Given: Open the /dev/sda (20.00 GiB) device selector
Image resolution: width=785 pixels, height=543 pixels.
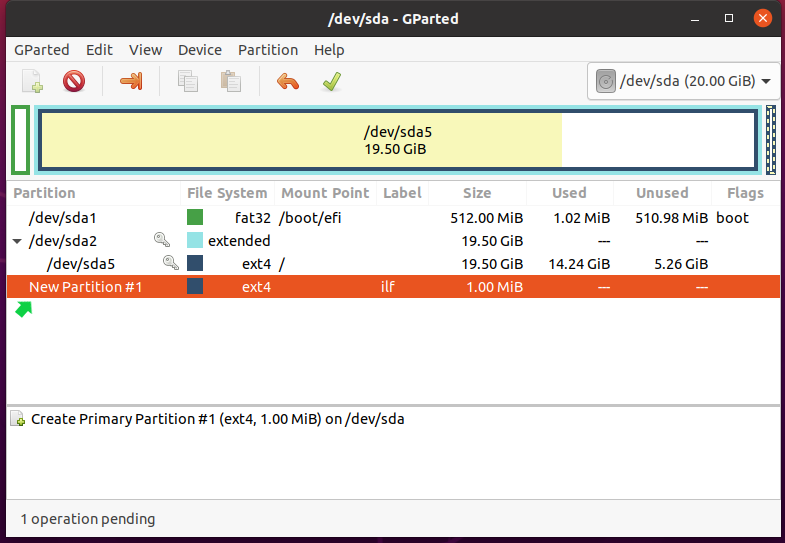Looking at the screenshot, I should tap(683, 81).
